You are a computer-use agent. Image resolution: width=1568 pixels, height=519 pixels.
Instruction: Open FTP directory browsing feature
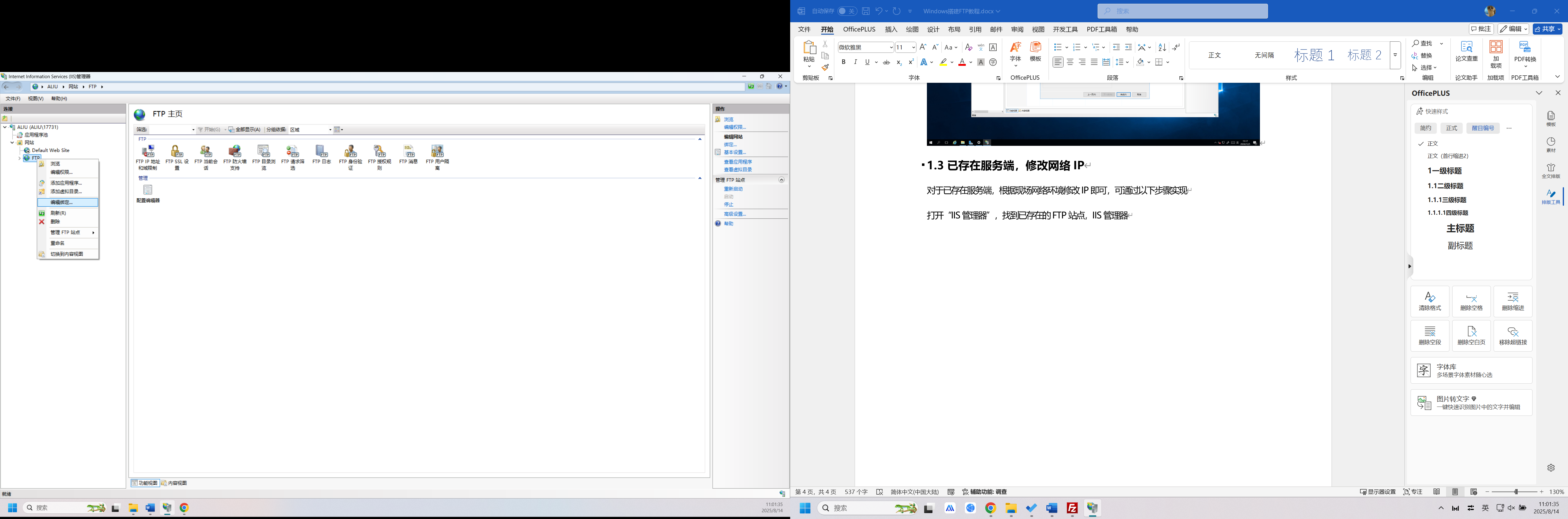(x=264, y=157)
